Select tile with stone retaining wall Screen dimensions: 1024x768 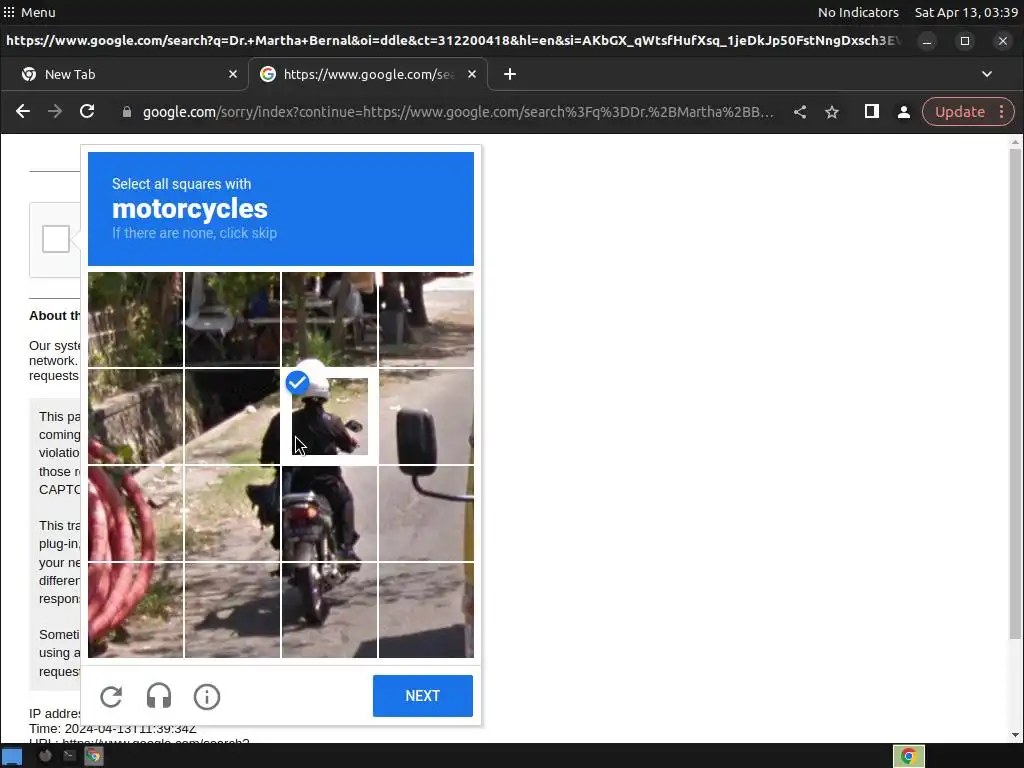(136, 417)
